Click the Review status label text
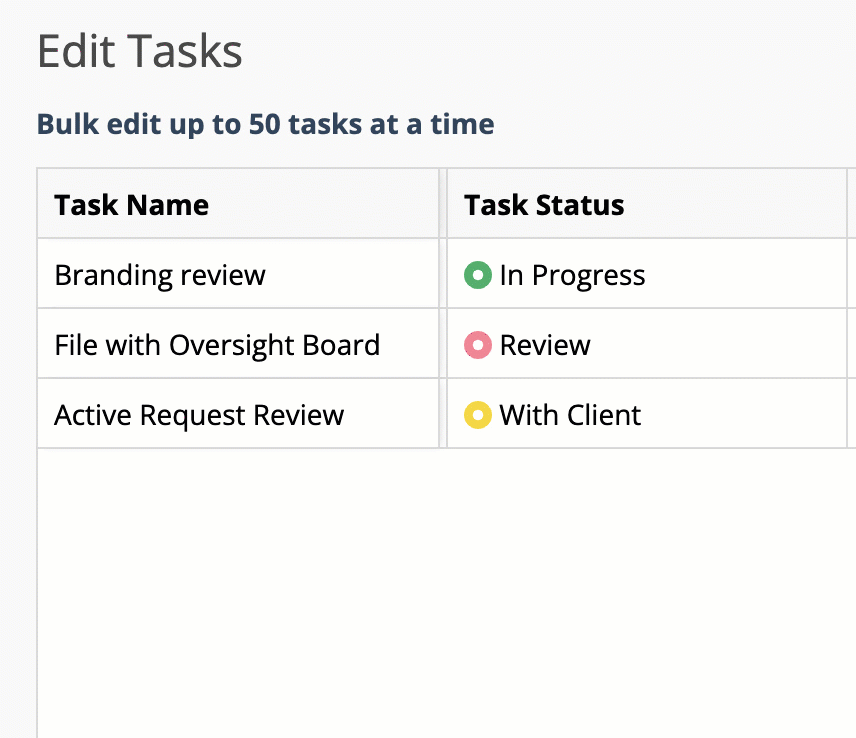 pyautogui.click(x=545, y=344)
